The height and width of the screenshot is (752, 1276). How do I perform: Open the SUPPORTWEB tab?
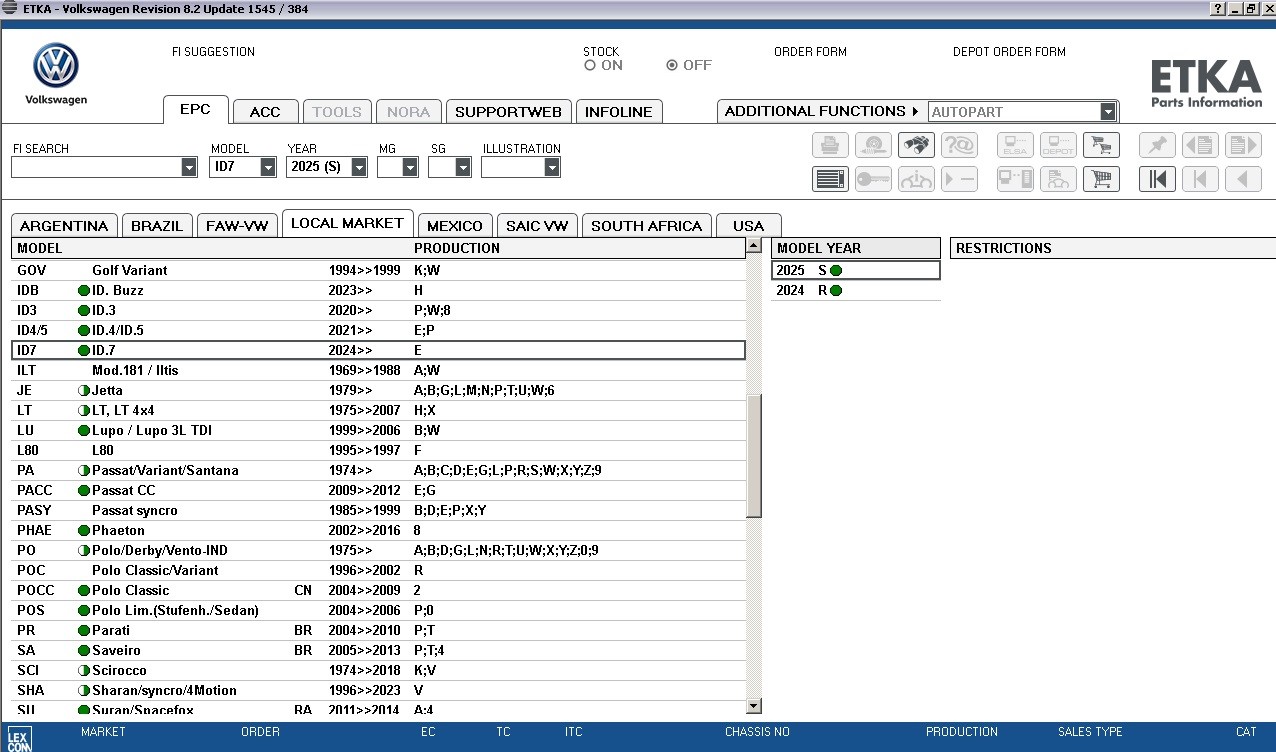(x=509, y=112)
